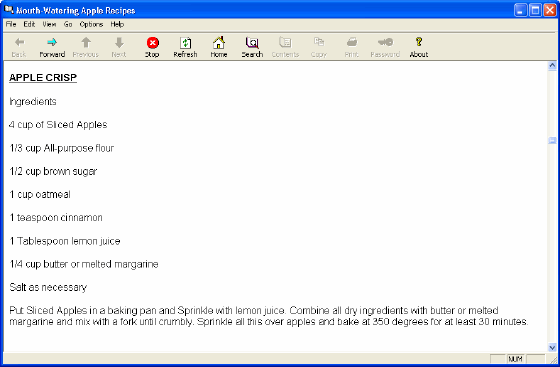This screenshot has width=560, height=367.
Task: Click the scrollbar up arrow
Action: click(552, 66)
